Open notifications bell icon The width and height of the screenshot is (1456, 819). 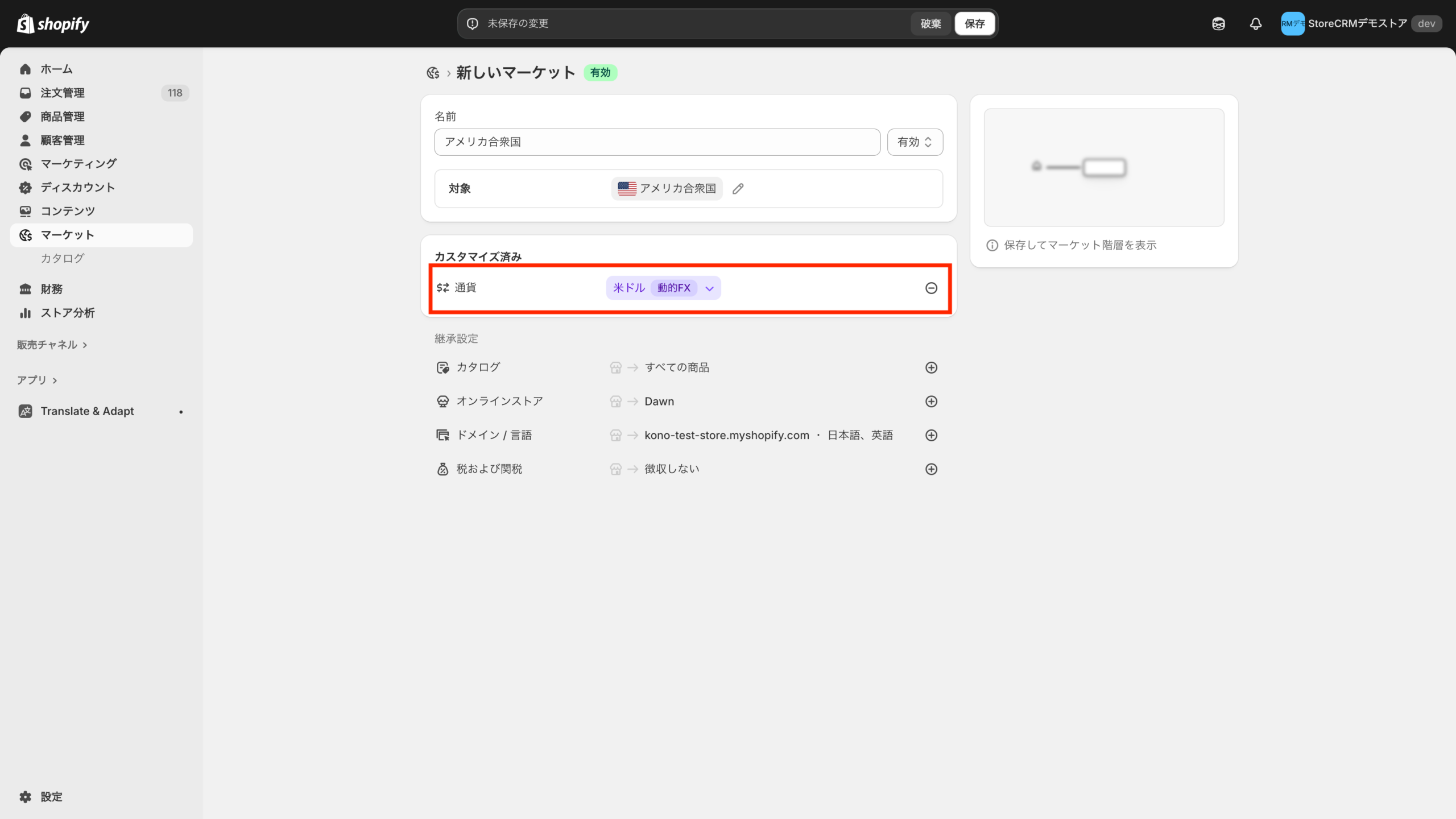(x=1255, y=24)
